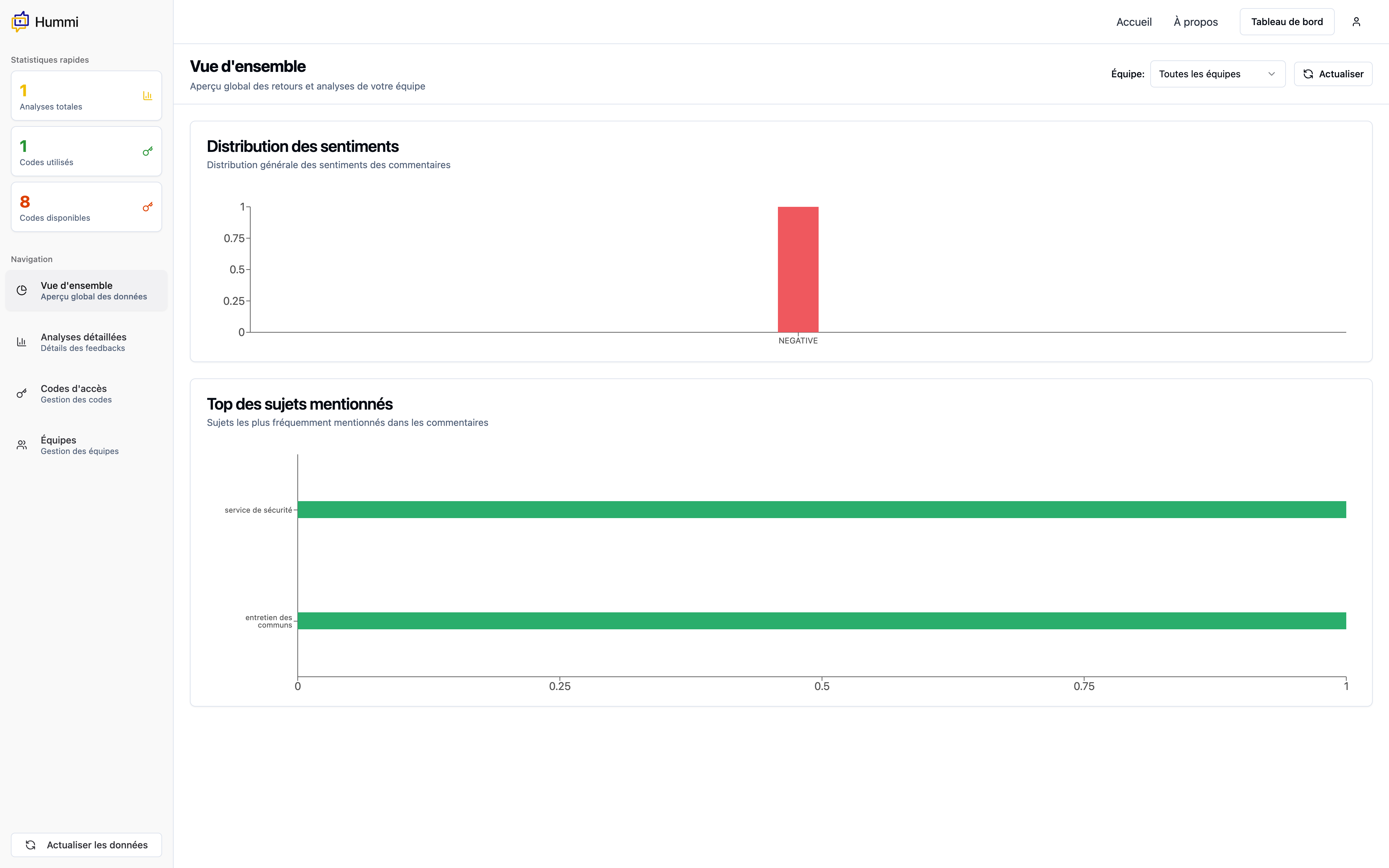
Task: Click the chart icon beside Analyses détaillées
Action: (x=22, y=342)
